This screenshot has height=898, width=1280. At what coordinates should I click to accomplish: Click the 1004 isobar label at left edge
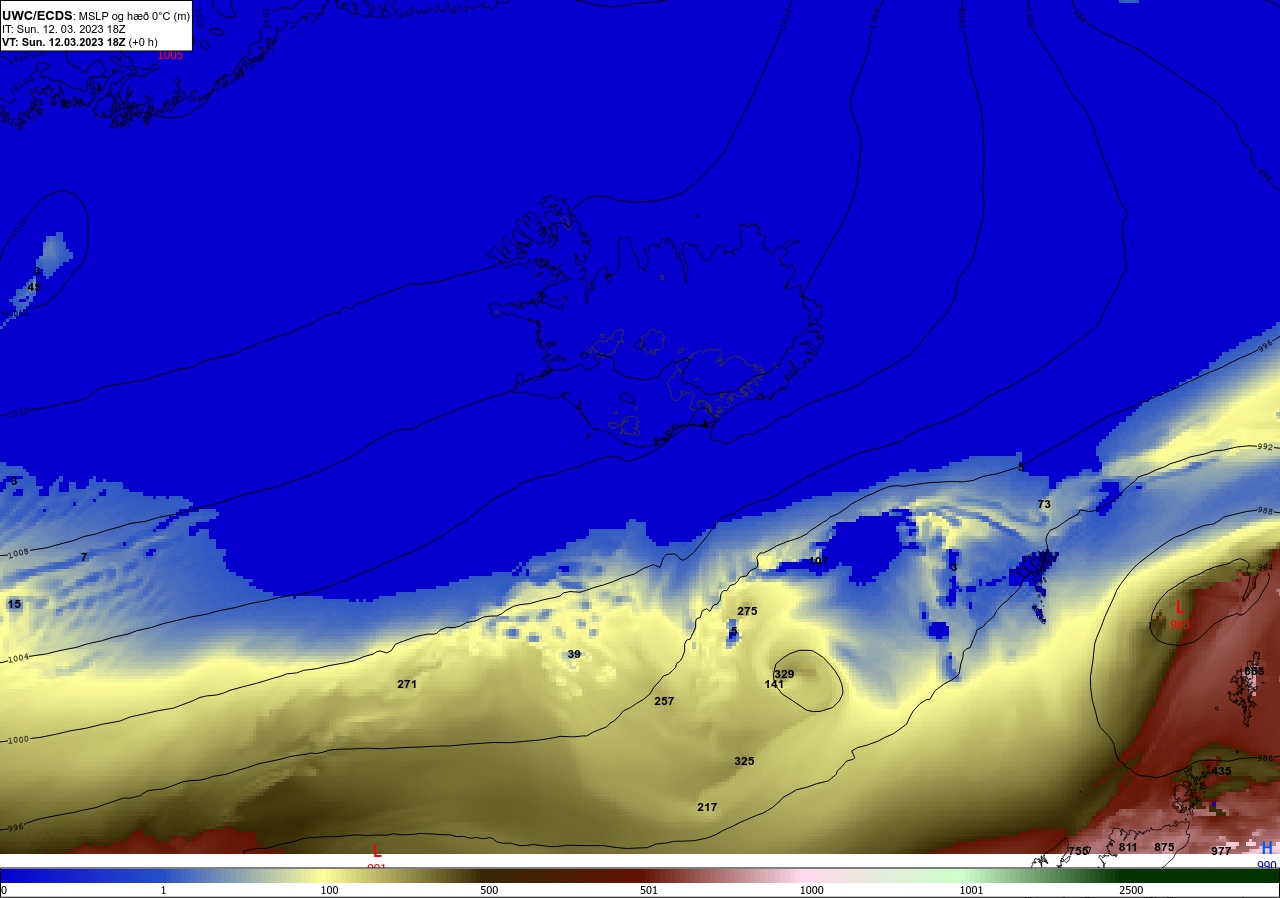tap(18, 658)
